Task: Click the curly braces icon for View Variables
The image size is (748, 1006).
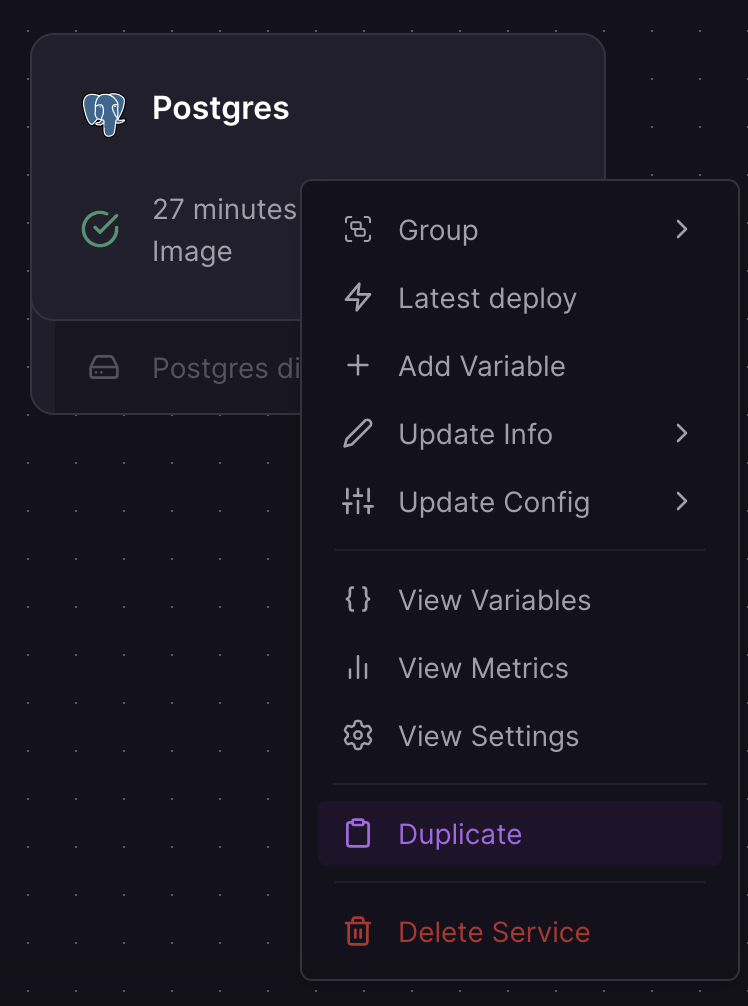Action: point(358,599)
